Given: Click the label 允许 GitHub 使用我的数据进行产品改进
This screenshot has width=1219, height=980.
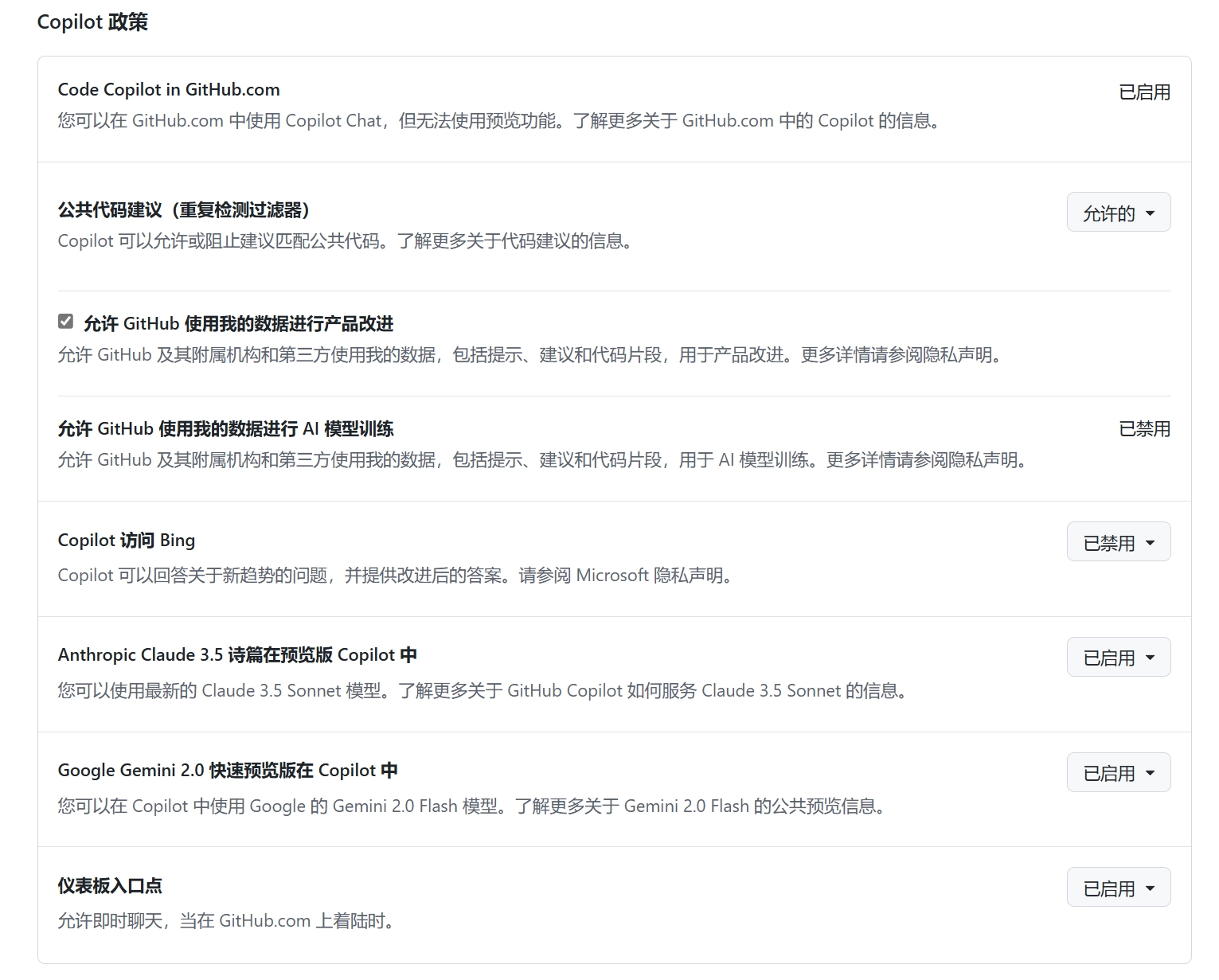Looking at the screenshot, I should pyautogui.click(x=238, y=323).
